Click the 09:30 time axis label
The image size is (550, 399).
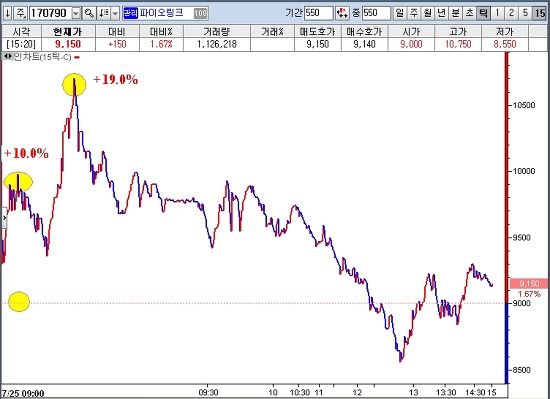tap(208, 392)
